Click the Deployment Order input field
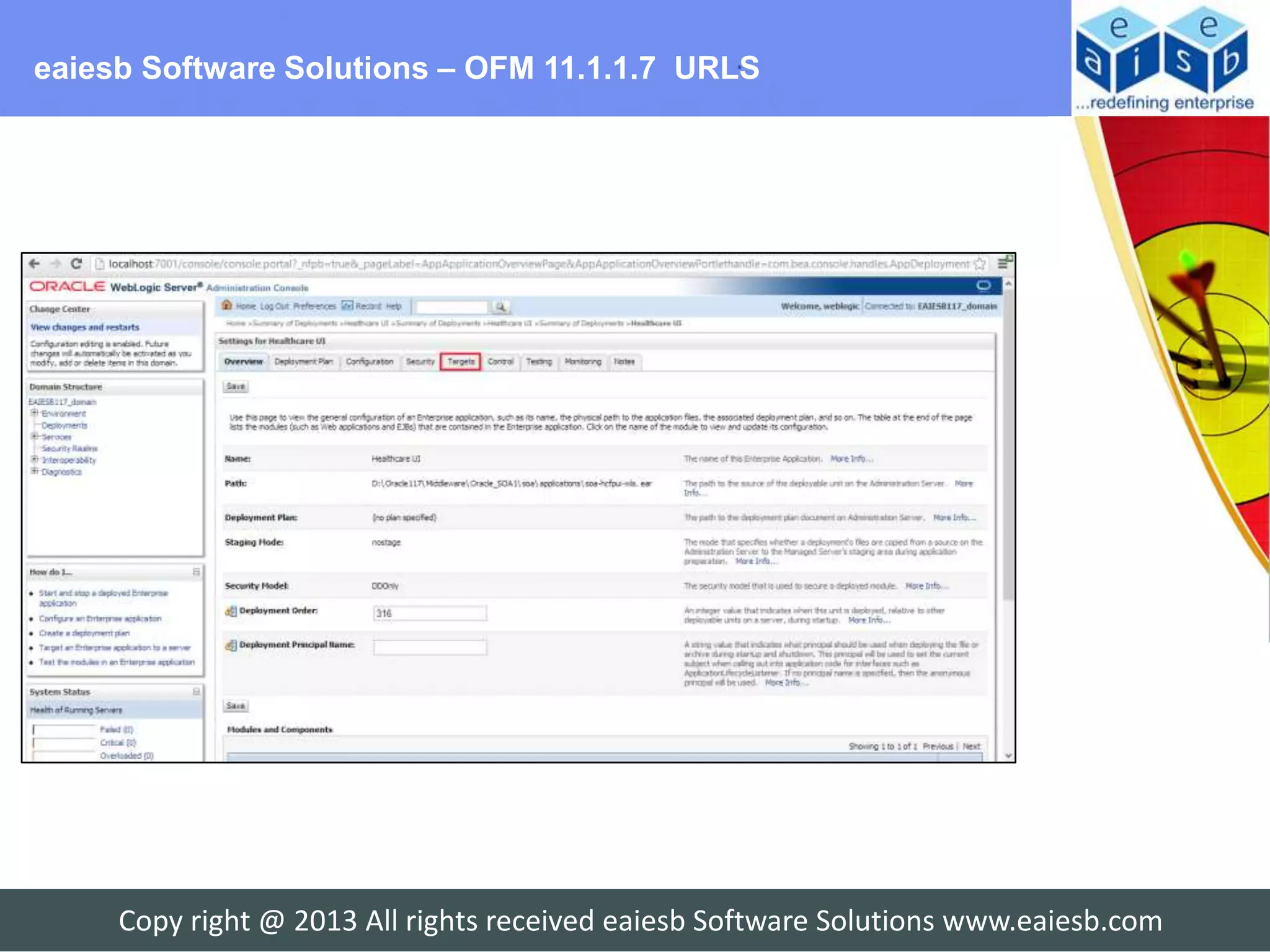 430,613
